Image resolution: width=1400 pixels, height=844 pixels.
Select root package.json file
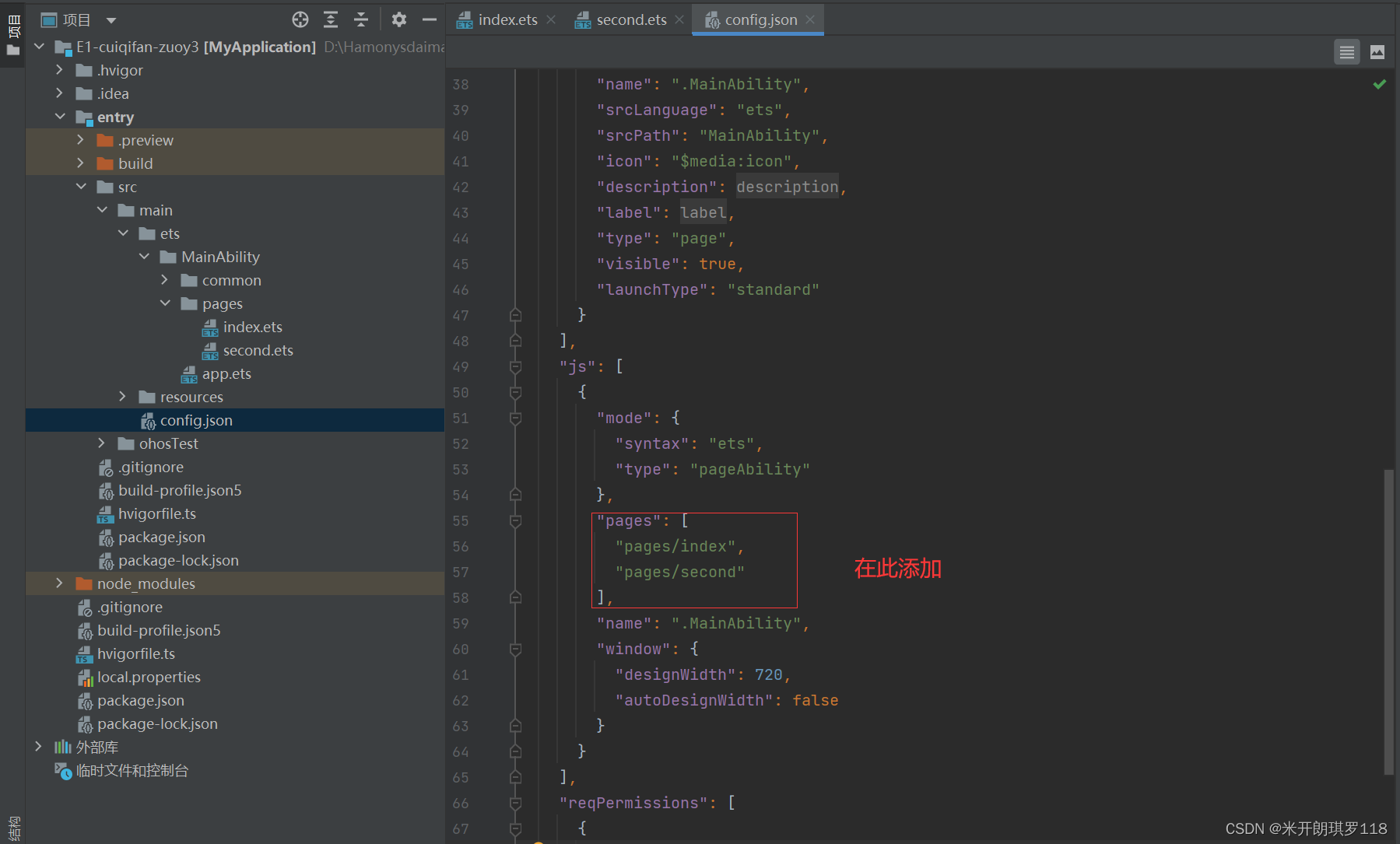[x=140, y=701]
